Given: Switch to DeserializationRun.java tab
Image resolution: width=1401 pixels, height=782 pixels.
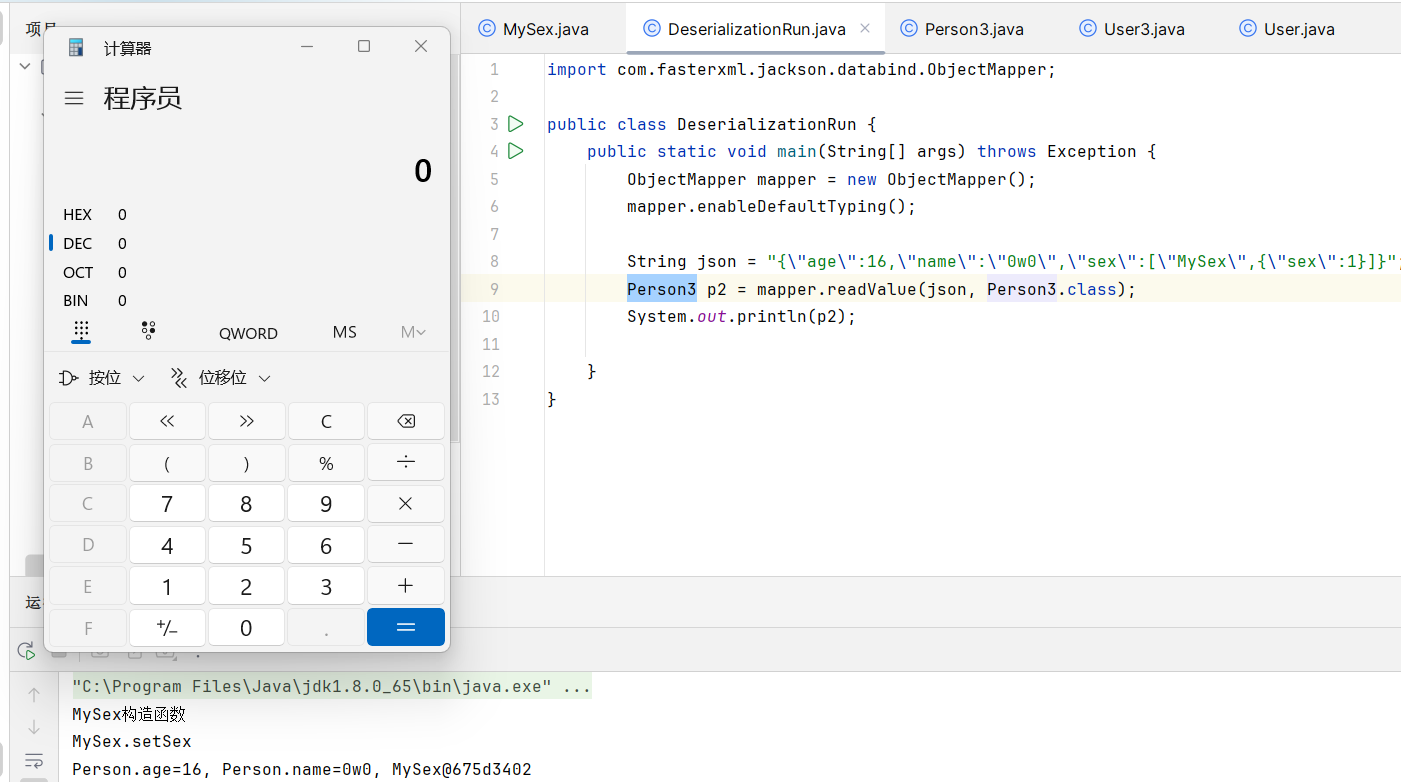Looking at the screenshot, I should (x=756, y=28).
